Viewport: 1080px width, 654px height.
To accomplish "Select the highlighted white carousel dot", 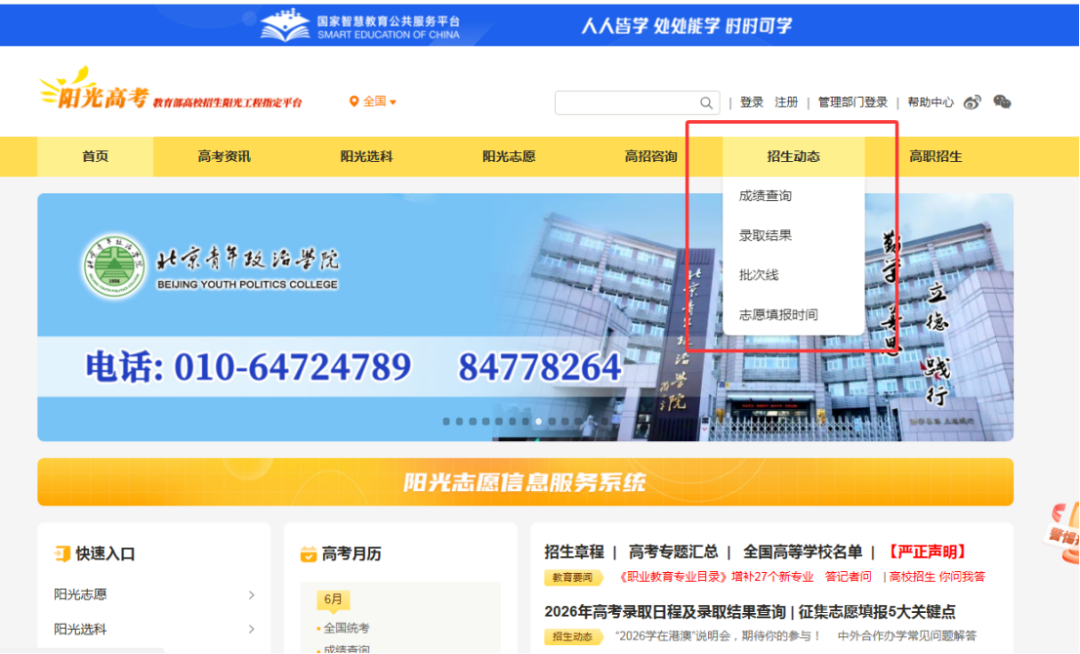I will coord(539,421).
